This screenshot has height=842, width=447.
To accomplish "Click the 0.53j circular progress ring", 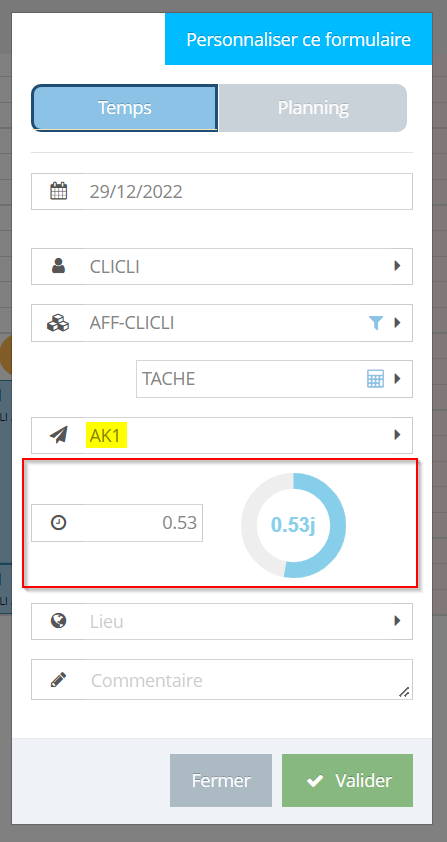I will coord(293,525).
